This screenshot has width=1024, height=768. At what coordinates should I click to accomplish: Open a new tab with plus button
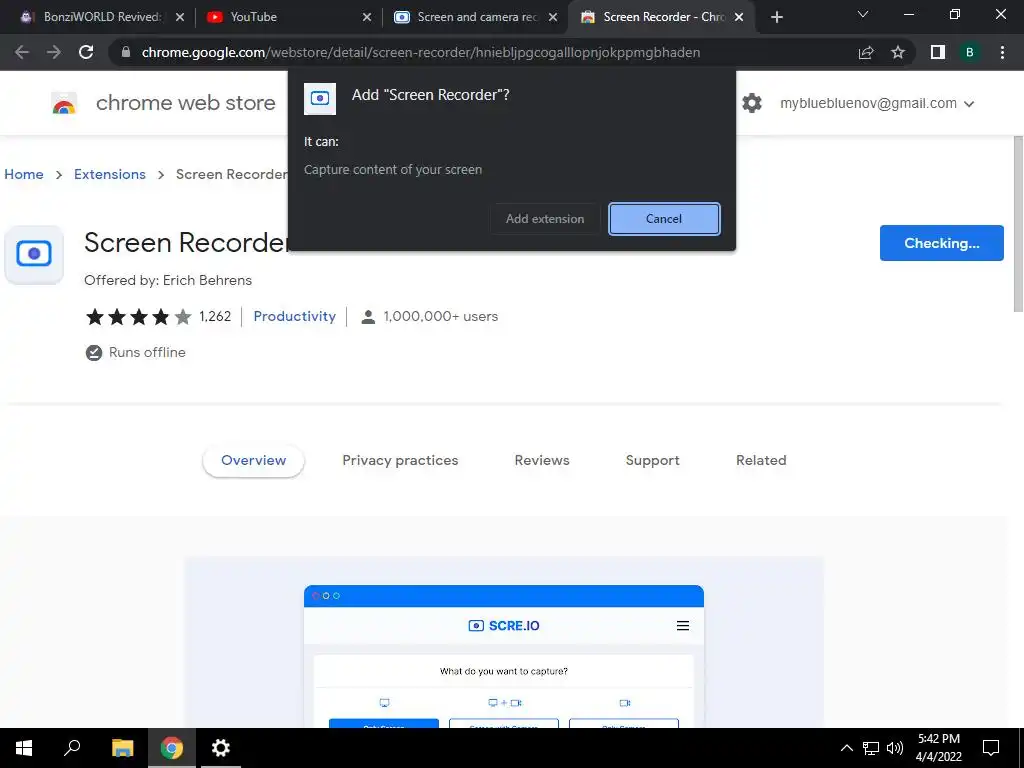(776, 17)
